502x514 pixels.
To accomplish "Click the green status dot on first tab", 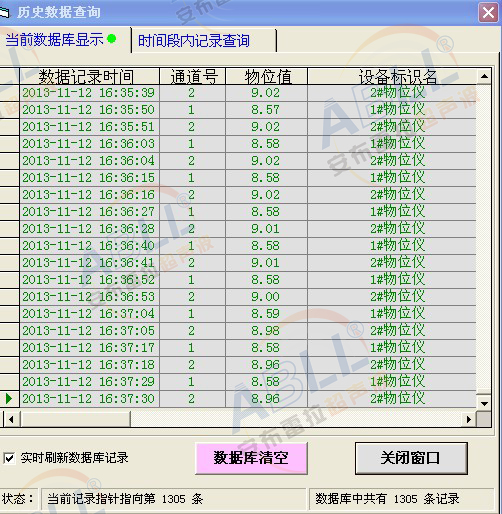I will coord(112,39).
